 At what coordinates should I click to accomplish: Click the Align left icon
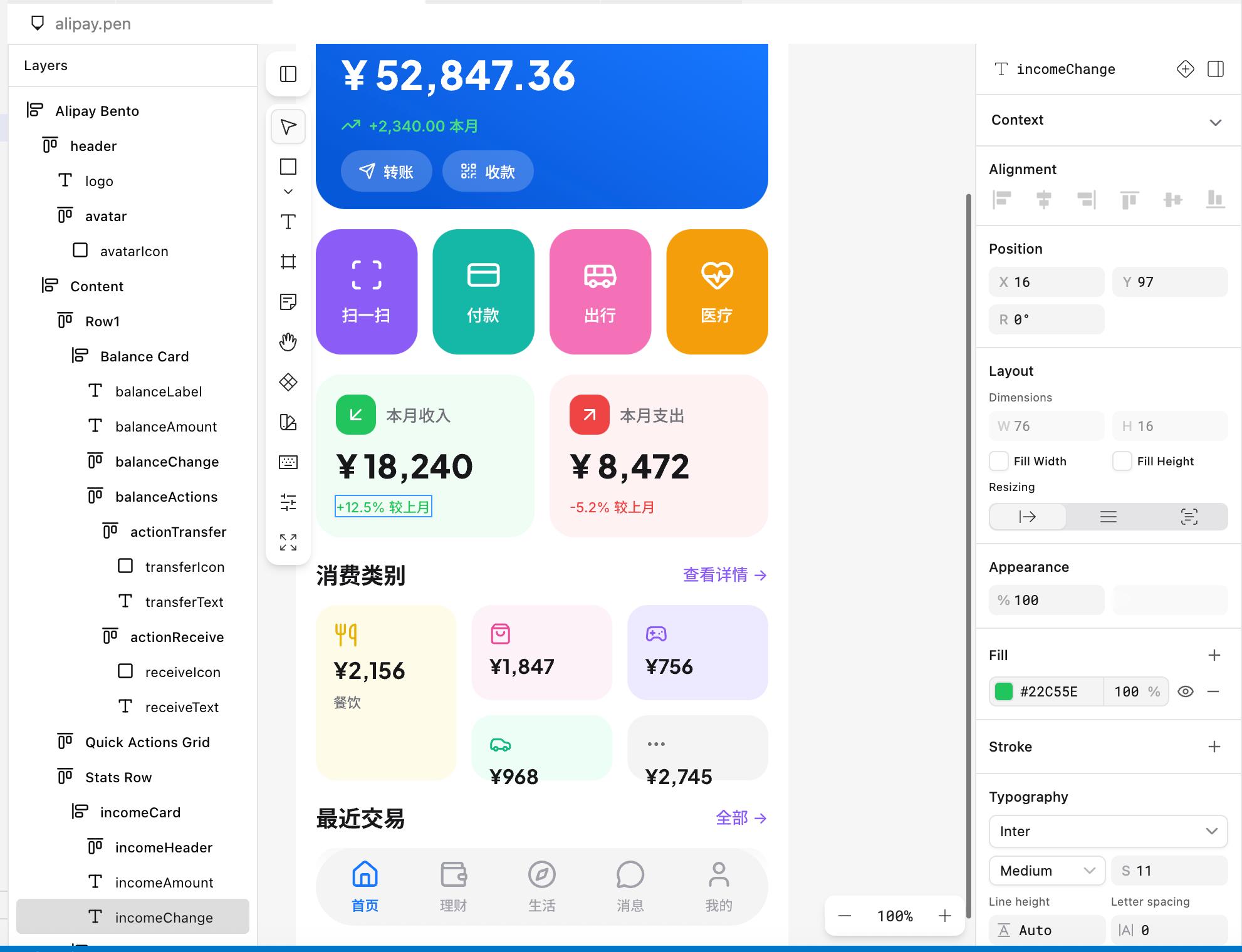[1002, 200]
